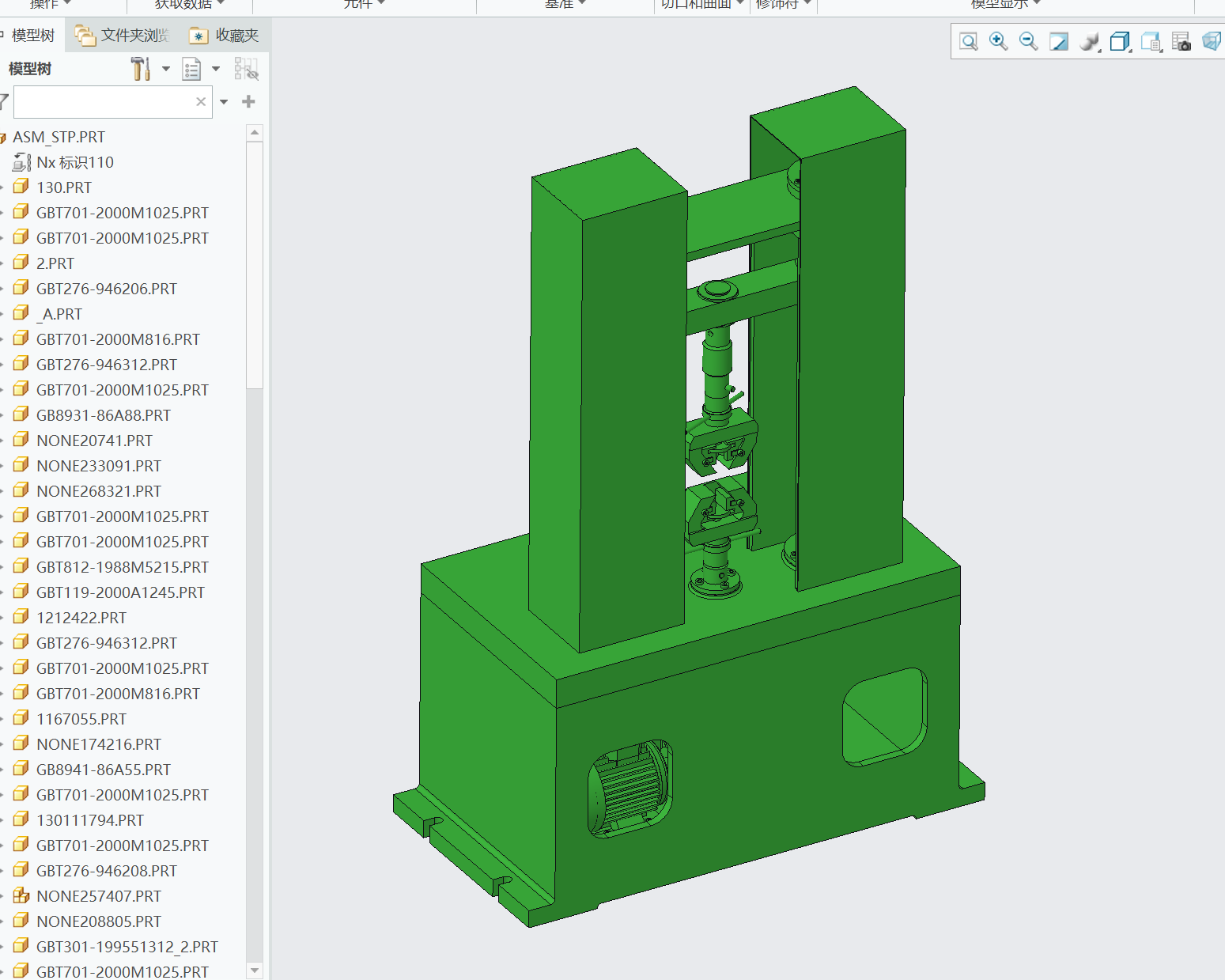Screen dimensions: 1225x980
Task: Switch to the 收藏夹 tab
Action: (x=225, y=36)
